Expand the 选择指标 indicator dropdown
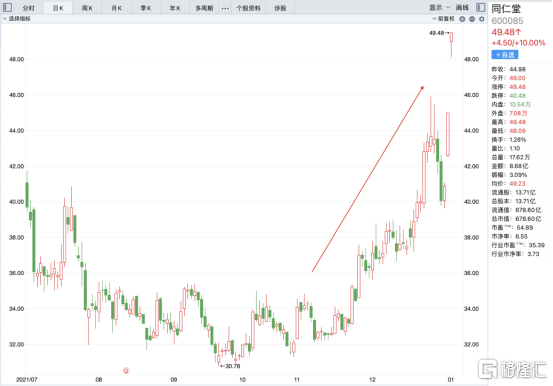This screenshot has width=553, height=386. click(17, 19)
